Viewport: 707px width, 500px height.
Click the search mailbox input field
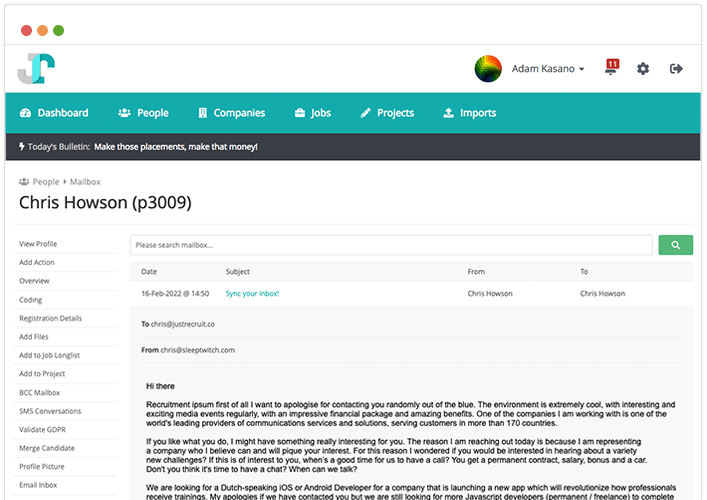click(391, 245)
